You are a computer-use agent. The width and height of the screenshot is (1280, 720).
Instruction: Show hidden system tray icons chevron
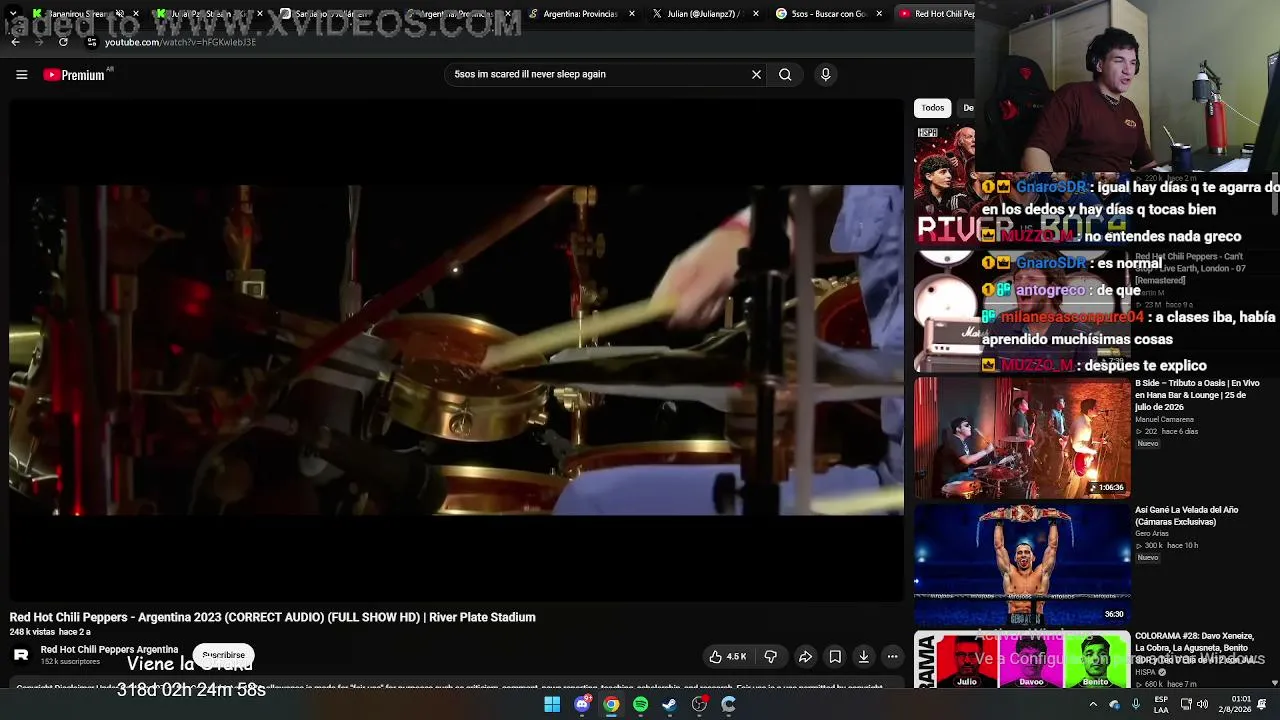coord(1093,704)
